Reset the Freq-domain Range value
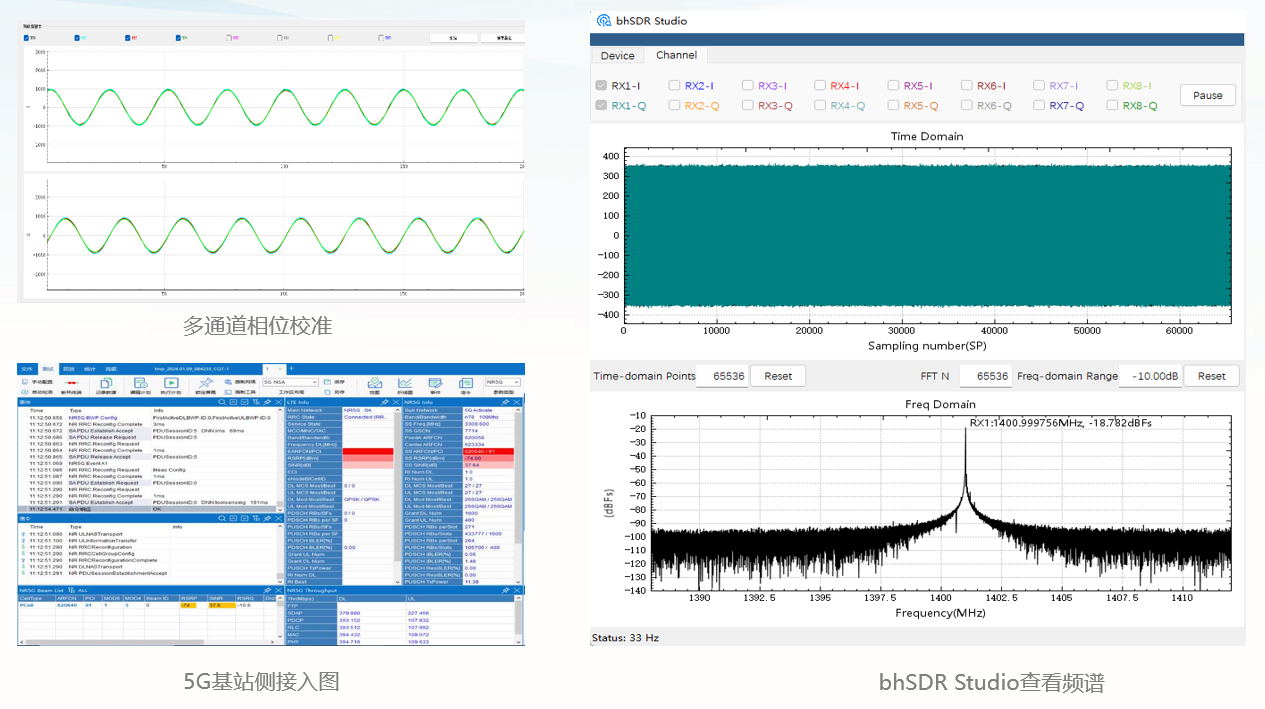The image size is (1265, 709). click(x=1211, y=376)
